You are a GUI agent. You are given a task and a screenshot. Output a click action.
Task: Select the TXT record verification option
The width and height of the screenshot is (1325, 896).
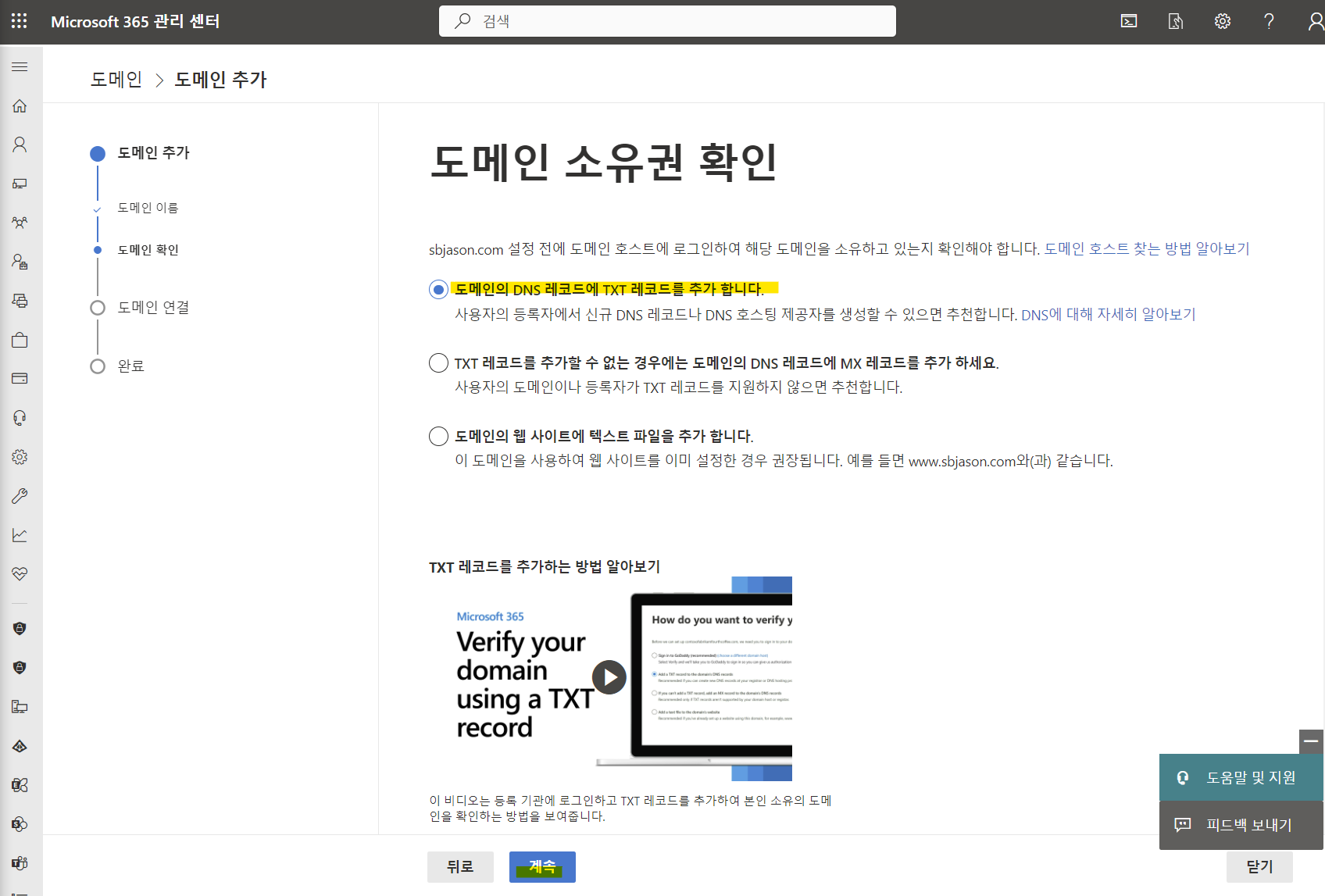click(x=438, y=290)
